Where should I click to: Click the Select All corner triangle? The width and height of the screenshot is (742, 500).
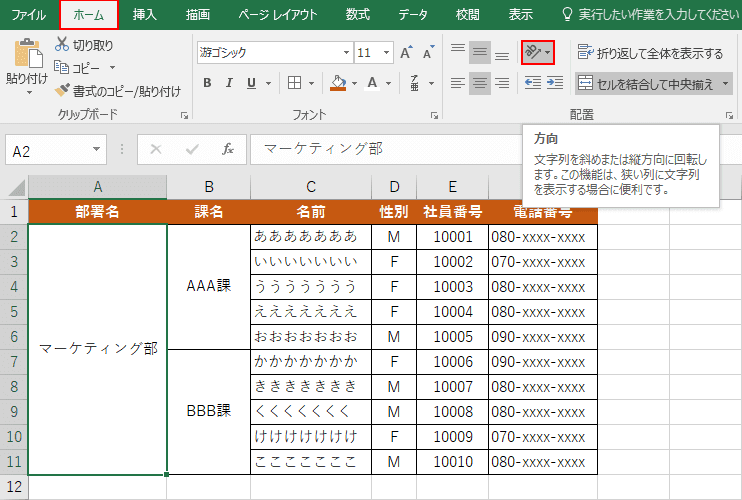(17, 188)
